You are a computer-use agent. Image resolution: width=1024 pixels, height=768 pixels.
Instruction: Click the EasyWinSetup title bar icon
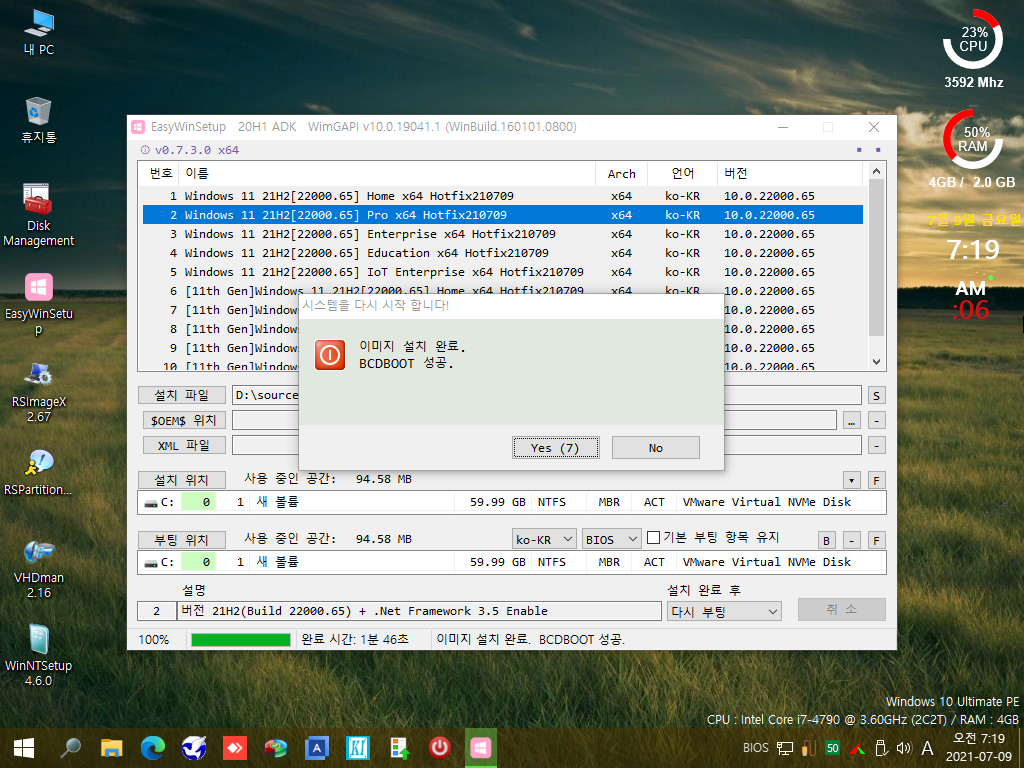pos(138,127)
